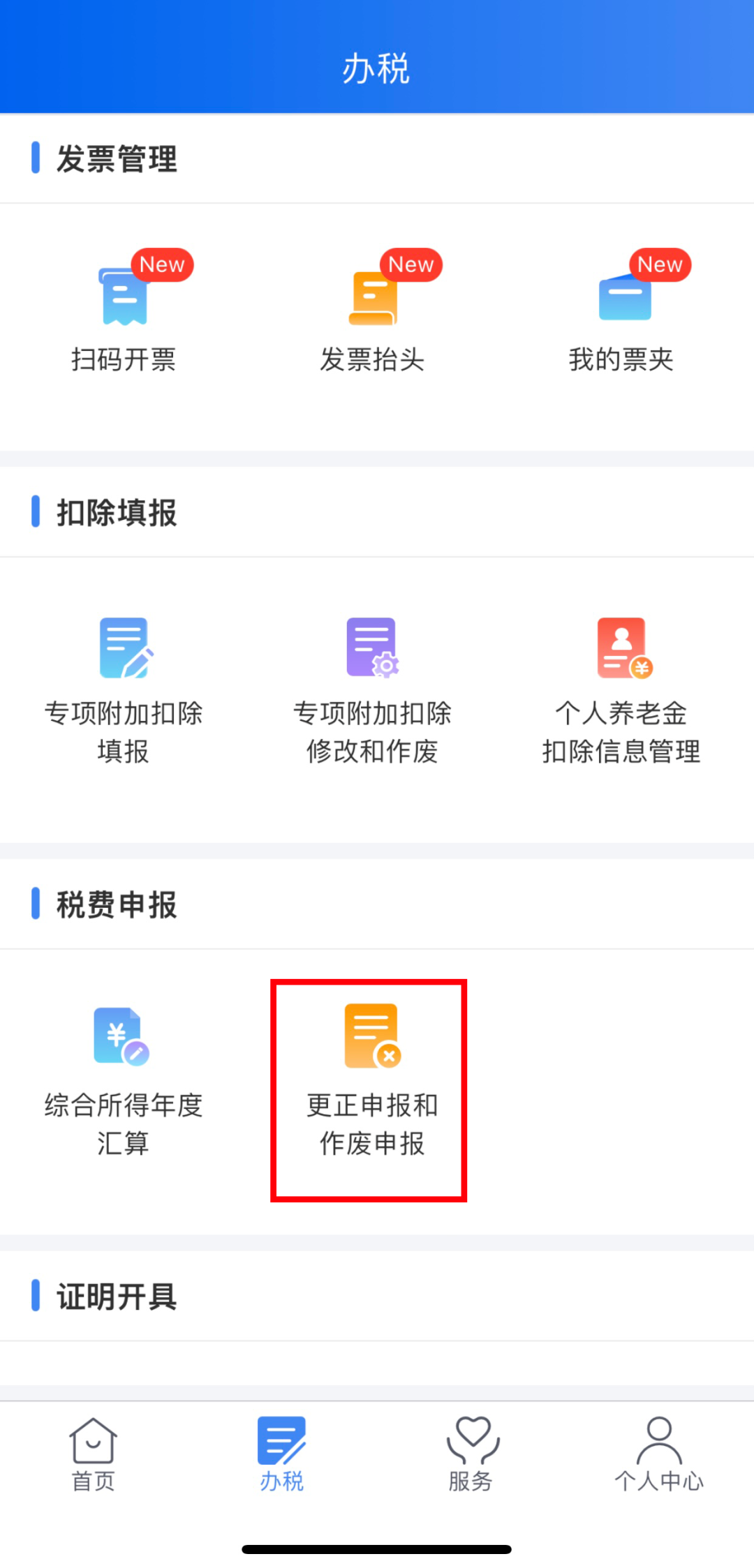Tap the 专项附加扣除填报 document icon
This screenshot has width=754, height=1568.
coord(126,648)
